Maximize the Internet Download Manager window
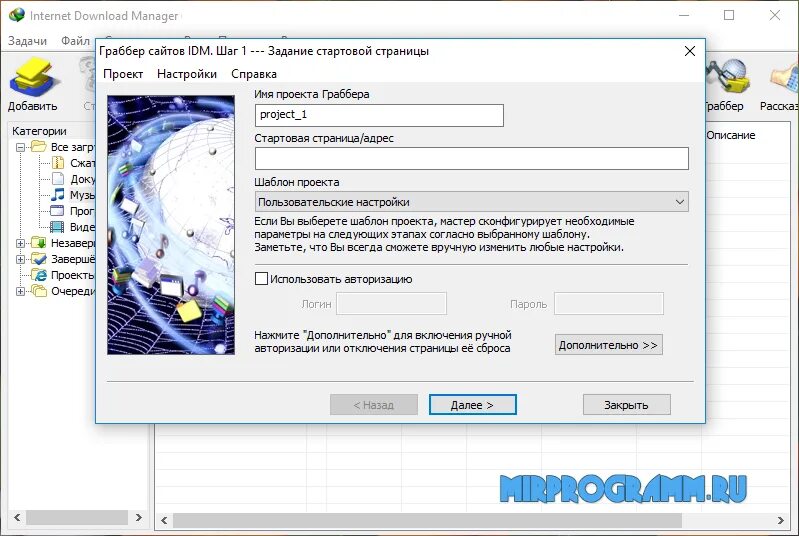Image resolution: width=799 pixels, height=536 pixels. [x=729, y=15]
